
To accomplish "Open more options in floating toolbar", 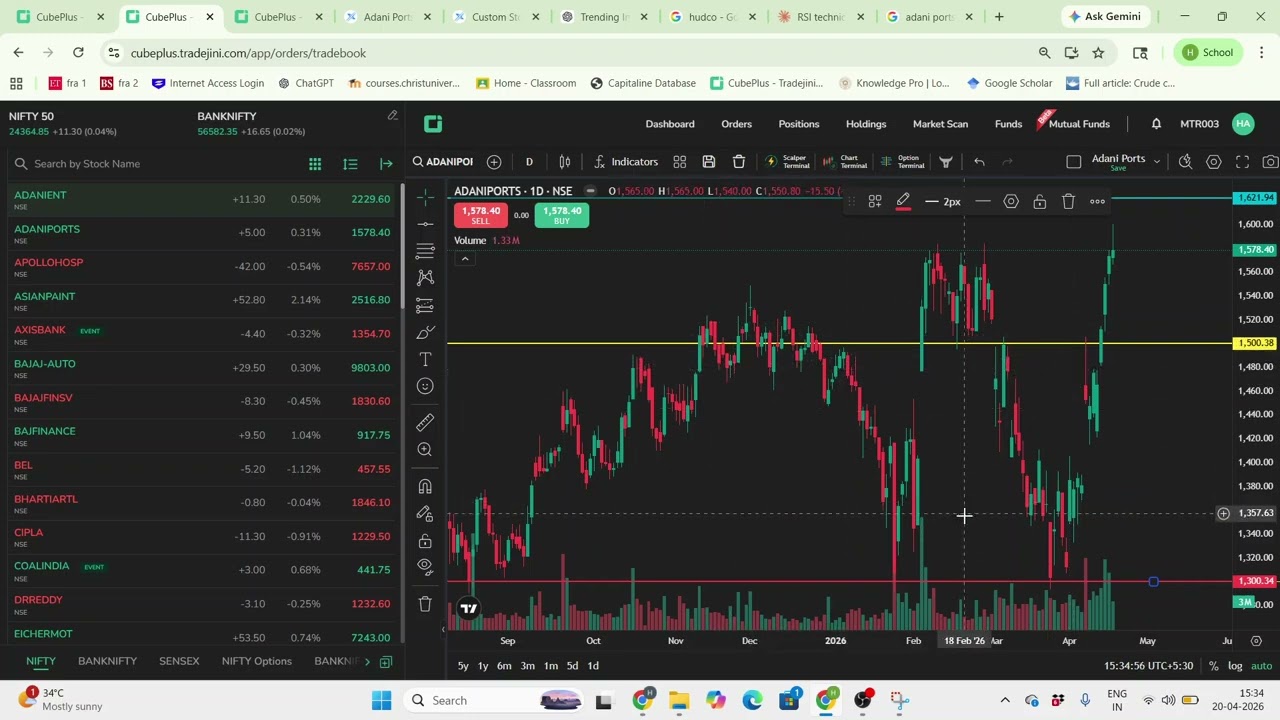I will [x=1097, y=202].
